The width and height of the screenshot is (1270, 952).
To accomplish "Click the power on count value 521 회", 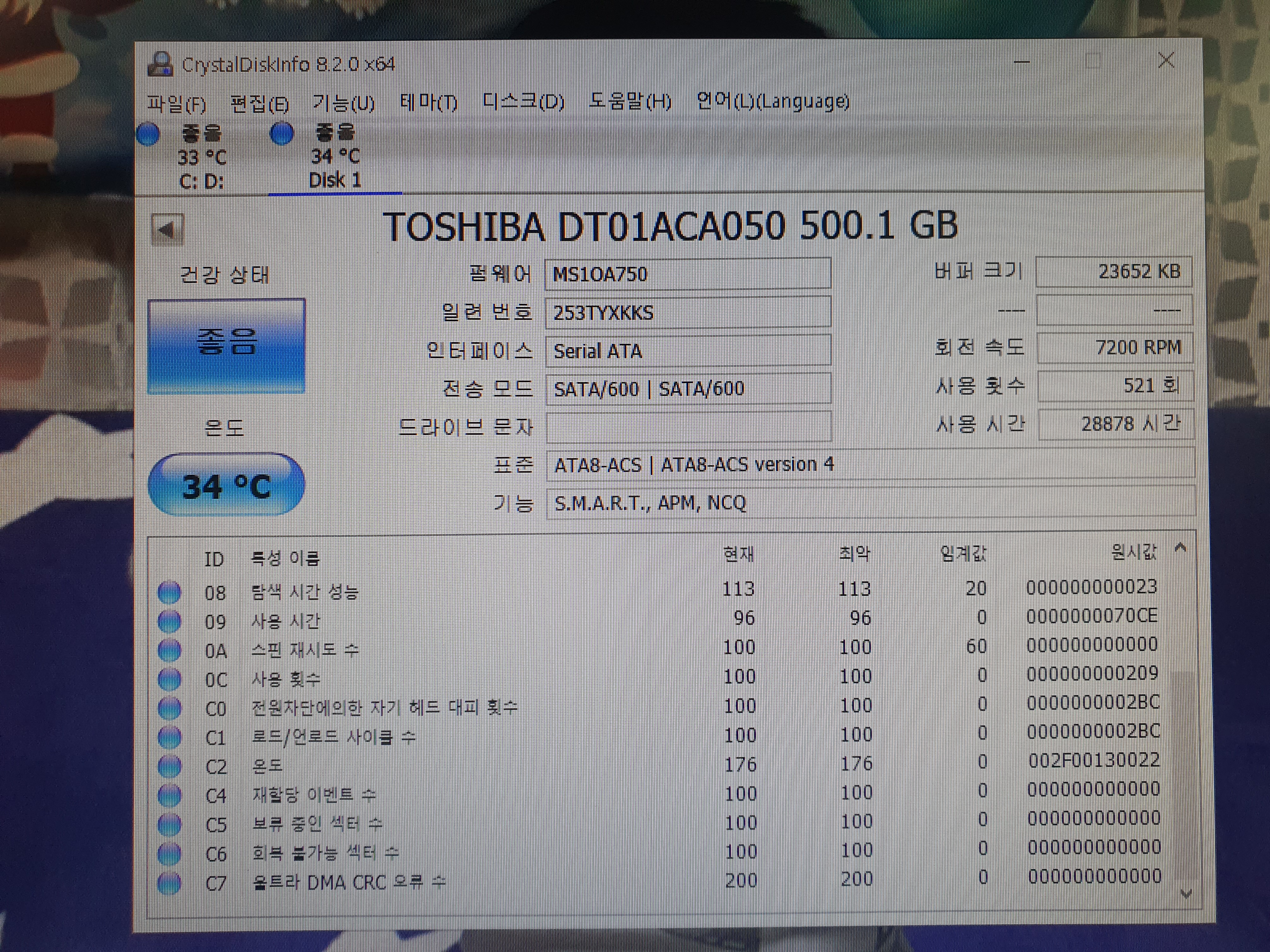I will (1116, 386).
